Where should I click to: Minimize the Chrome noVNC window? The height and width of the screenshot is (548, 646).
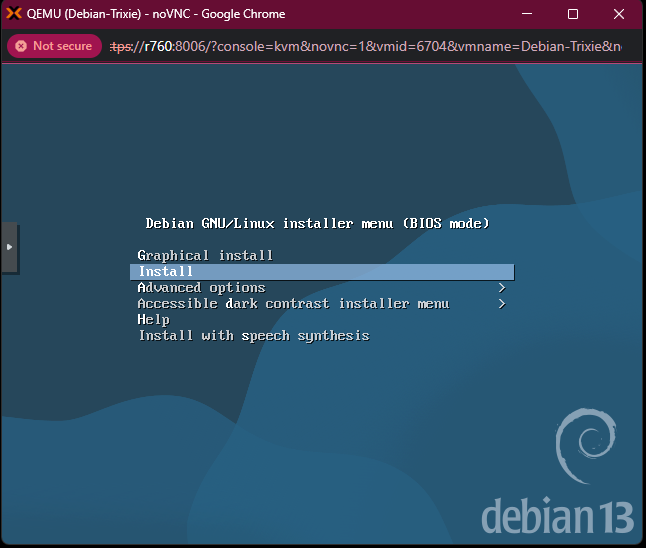tap(527, 14)
